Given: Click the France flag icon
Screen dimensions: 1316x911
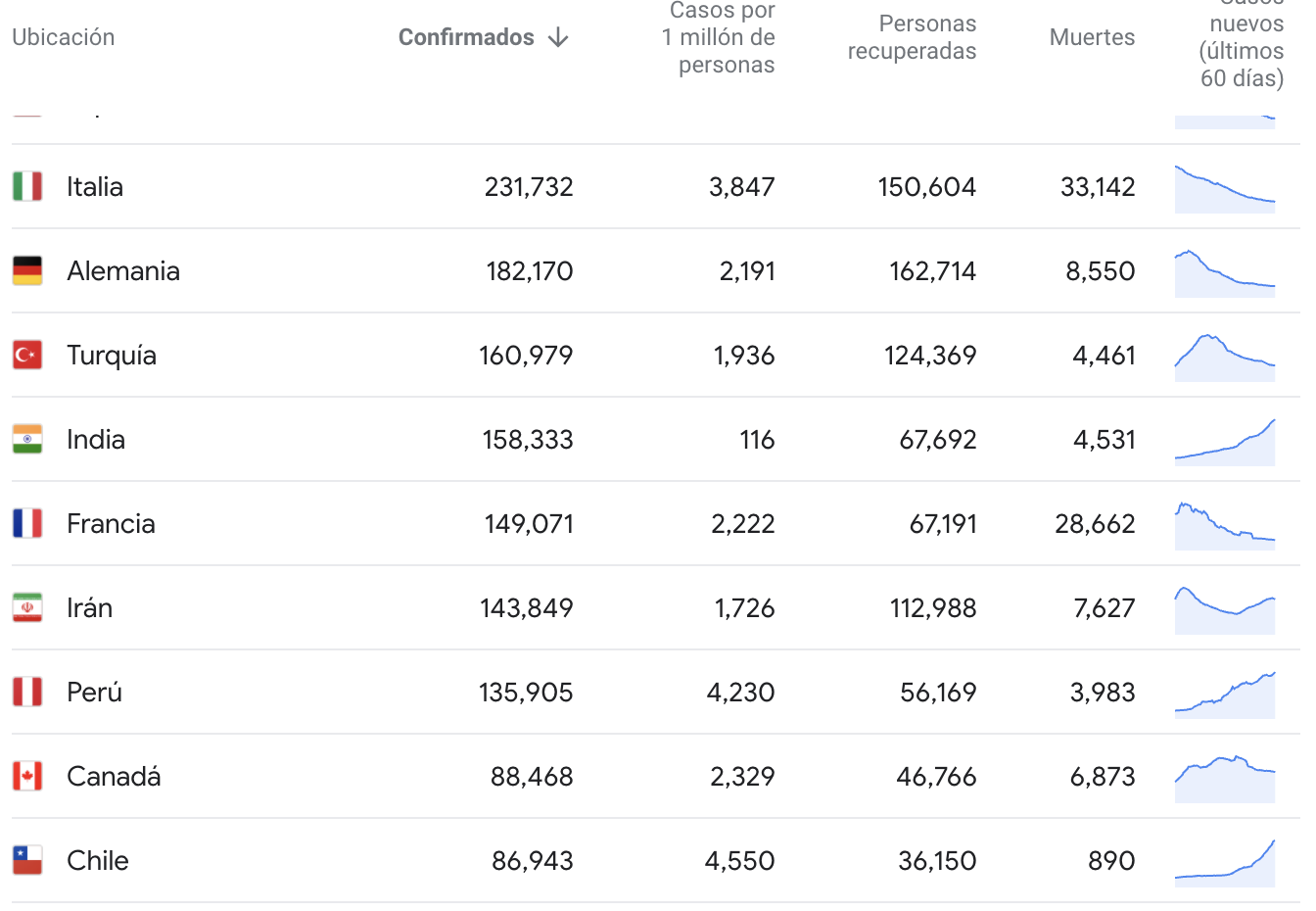Looking at the screenshot, I should click(x=27, y=523).
